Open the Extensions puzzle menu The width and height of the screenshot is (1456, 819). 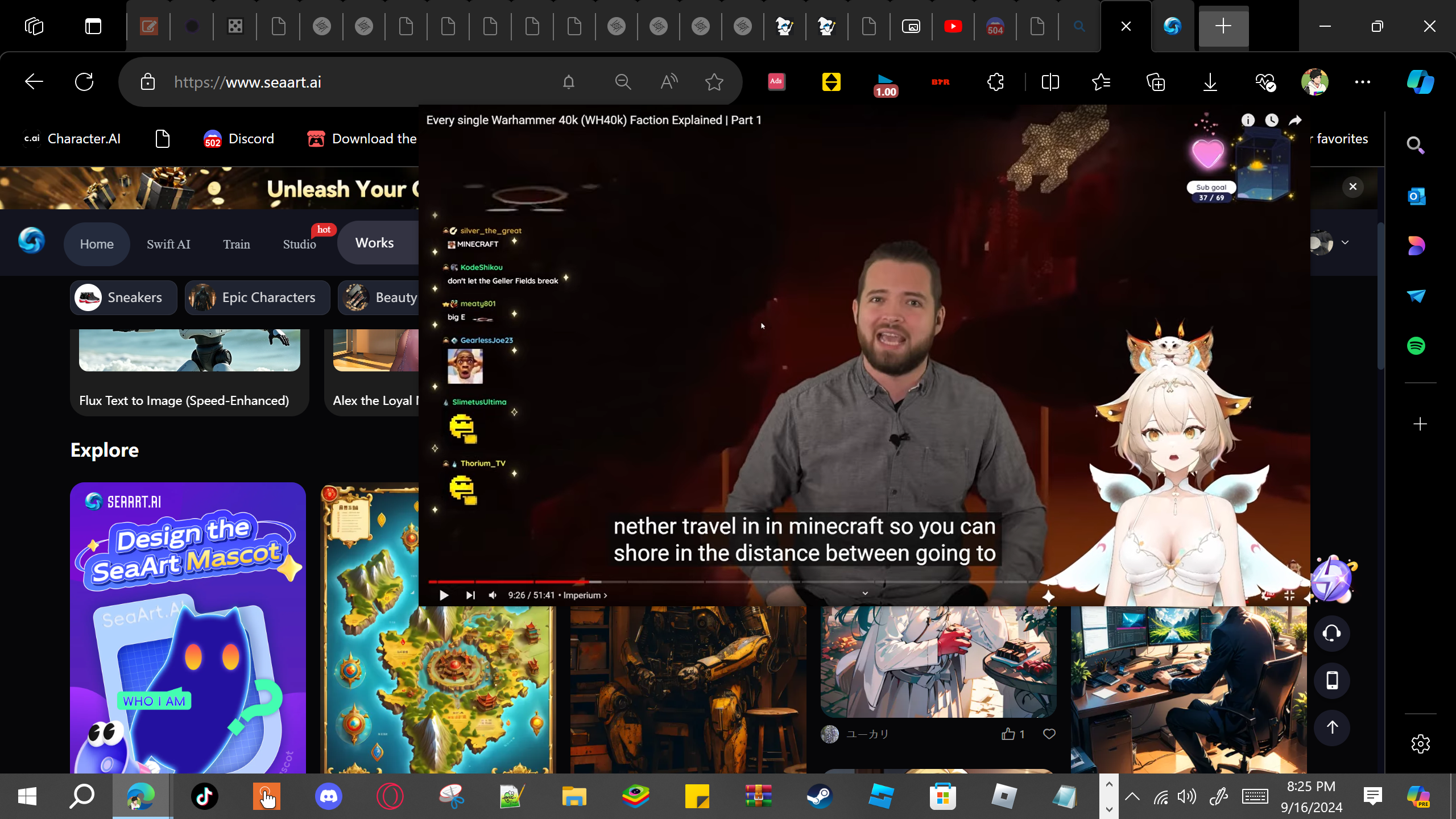996,82
